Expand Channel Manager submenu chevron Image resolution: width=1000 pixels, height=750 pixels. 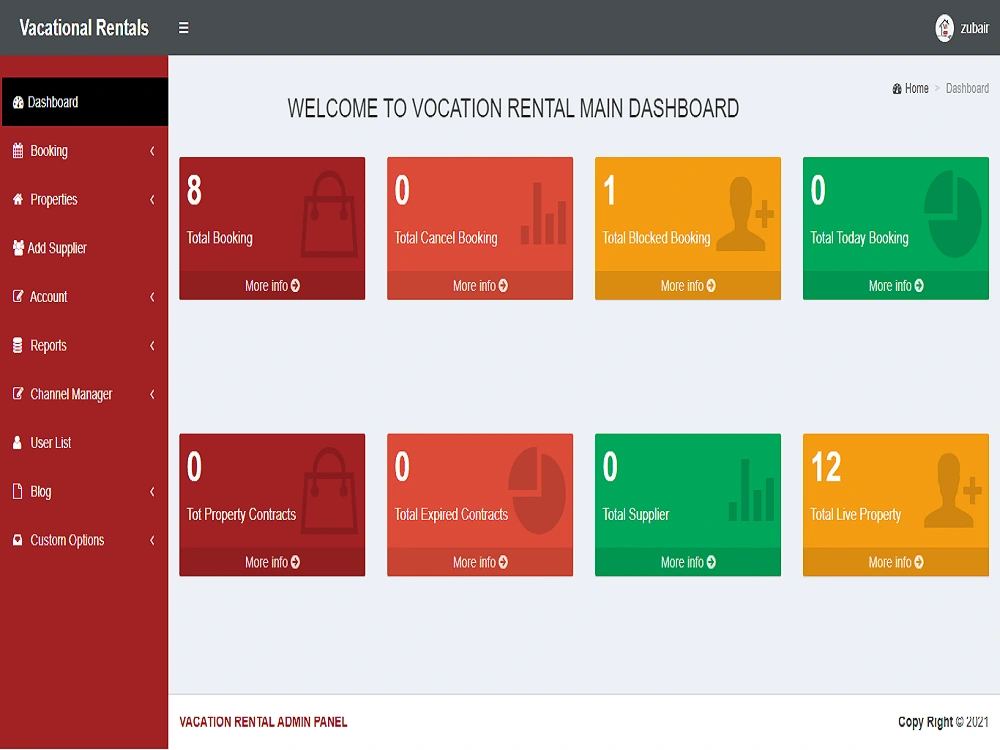pos(152,394)
